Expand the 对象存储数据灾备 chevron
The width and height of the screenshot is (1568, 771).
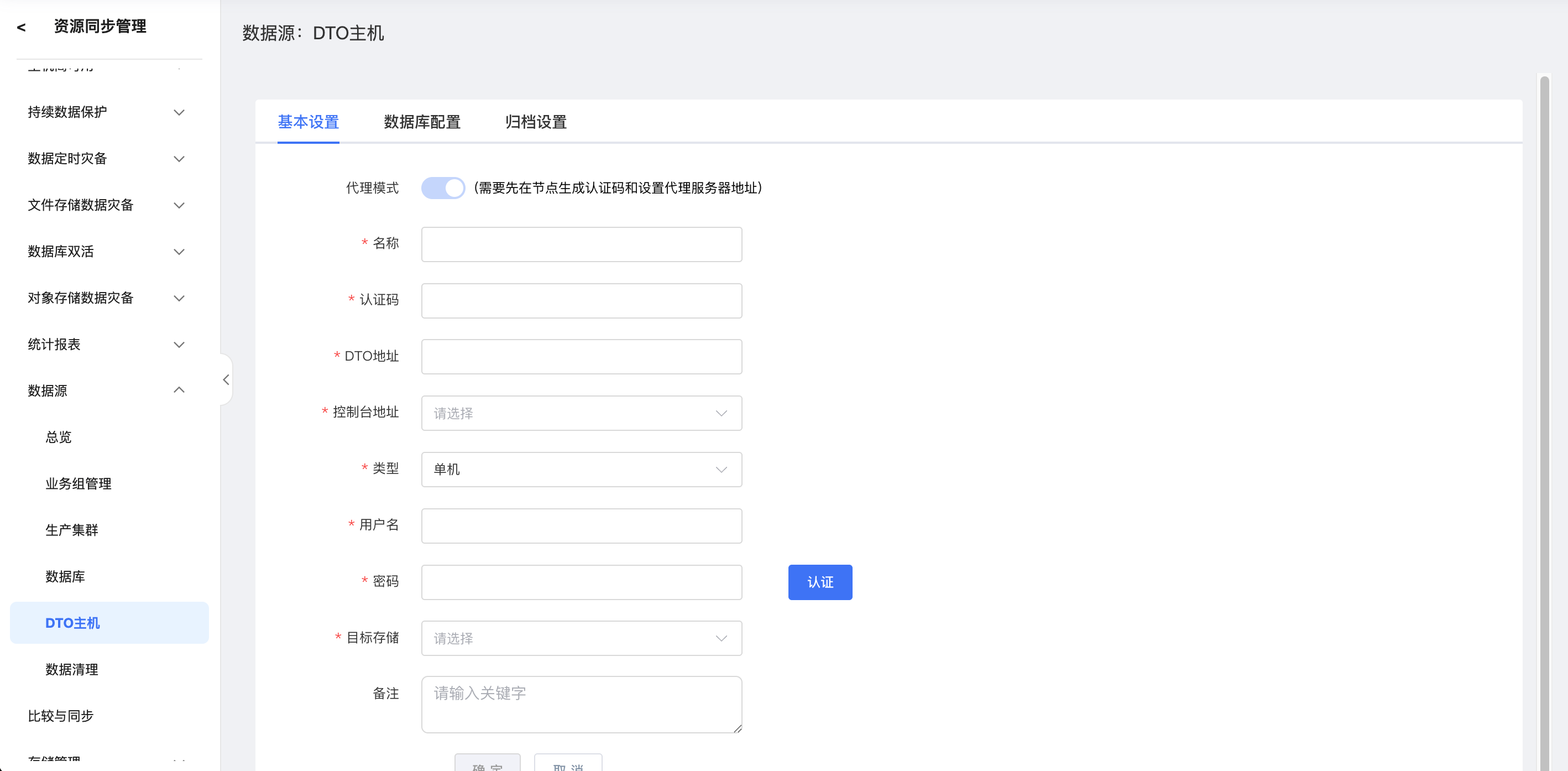coord(179,299)
